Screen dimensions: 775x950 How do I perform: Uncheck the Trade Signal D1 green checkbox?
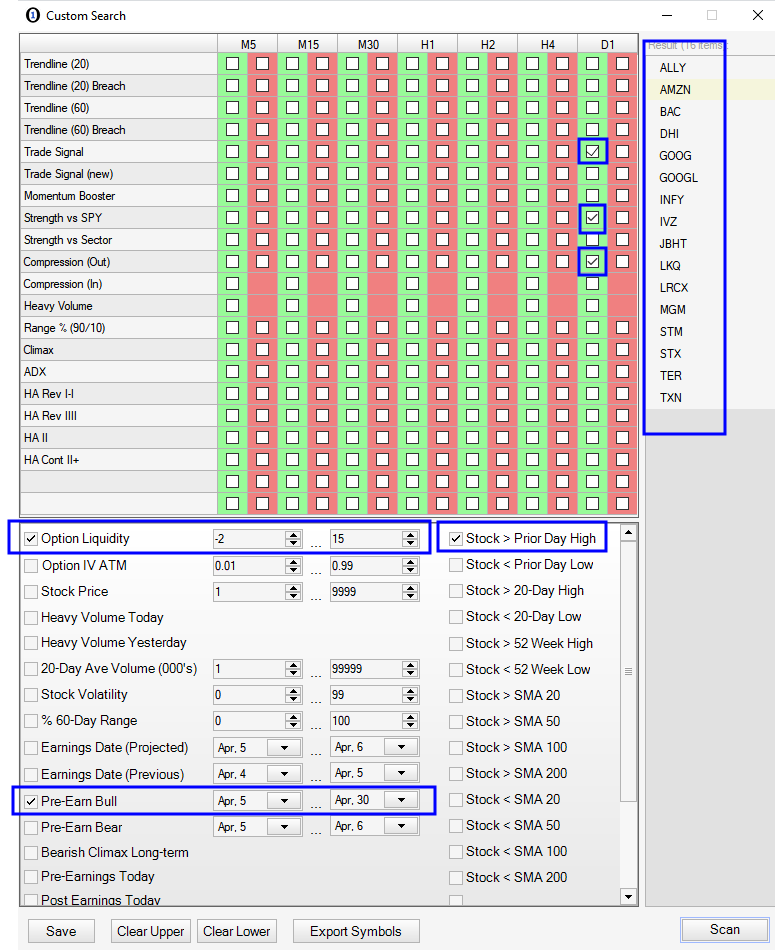593,152
